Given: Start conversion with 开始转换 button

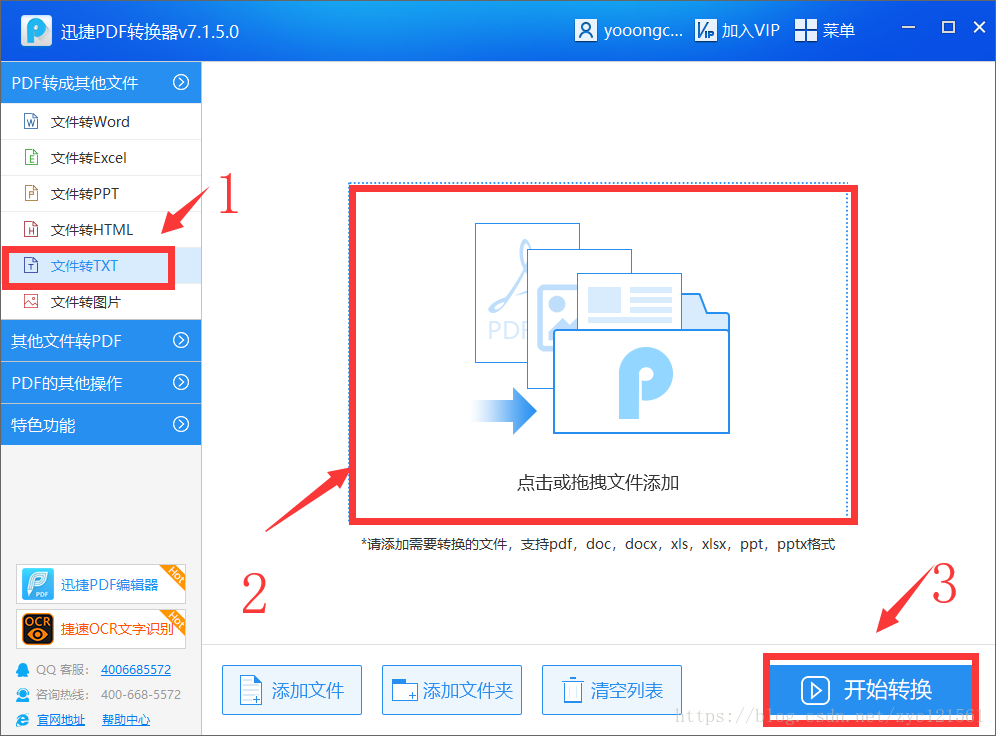Looking at the screenshot, I should [870, 690].
